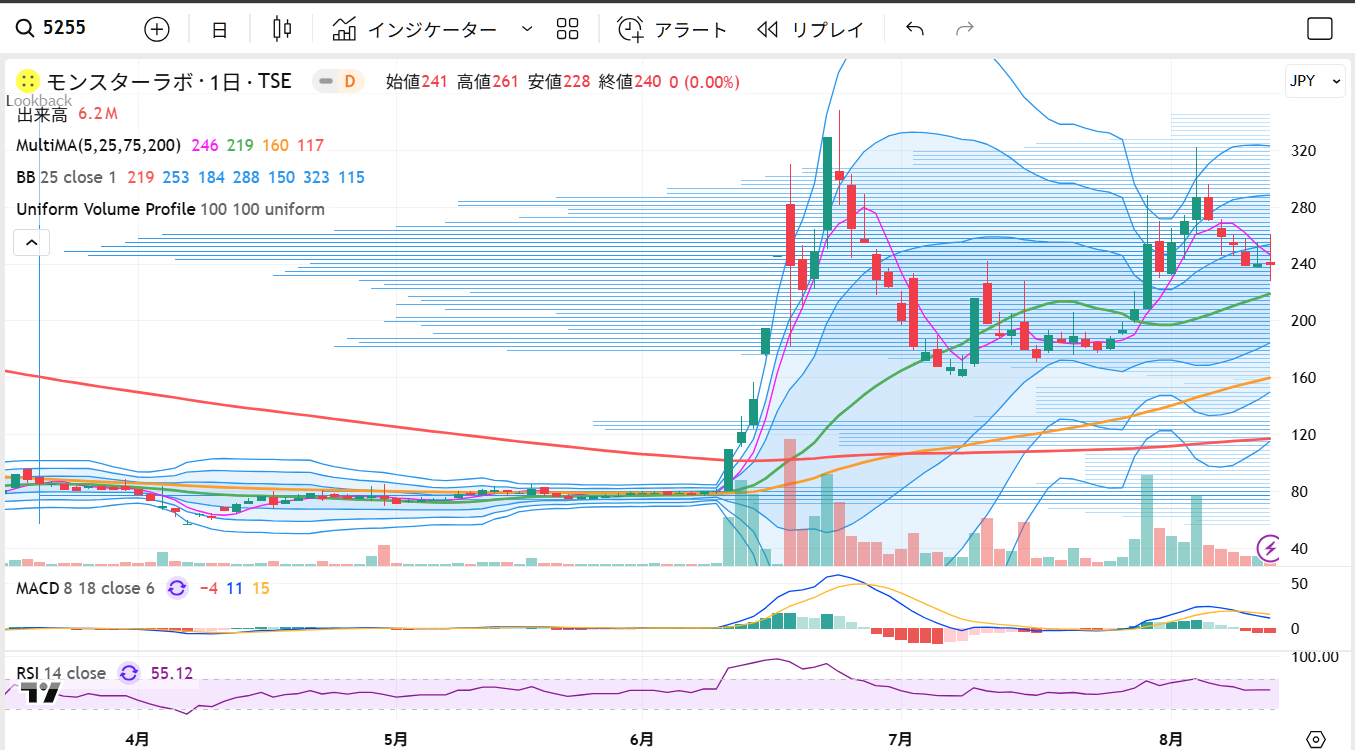Viewport: 1355px width, 750px height.
Task: Click the 160 price axis label
Action: [1302, 378]
